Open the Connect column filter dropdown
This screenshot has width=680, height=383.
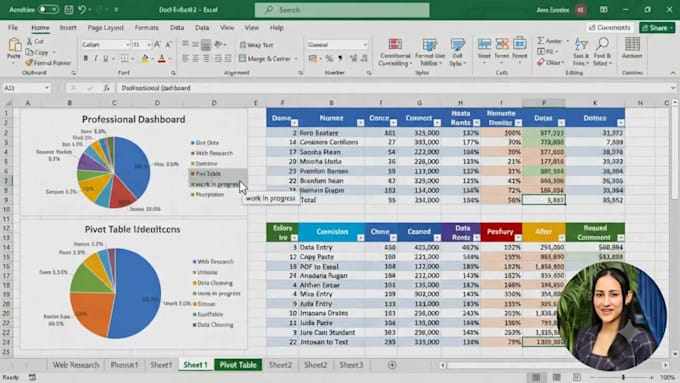point(437,123)
